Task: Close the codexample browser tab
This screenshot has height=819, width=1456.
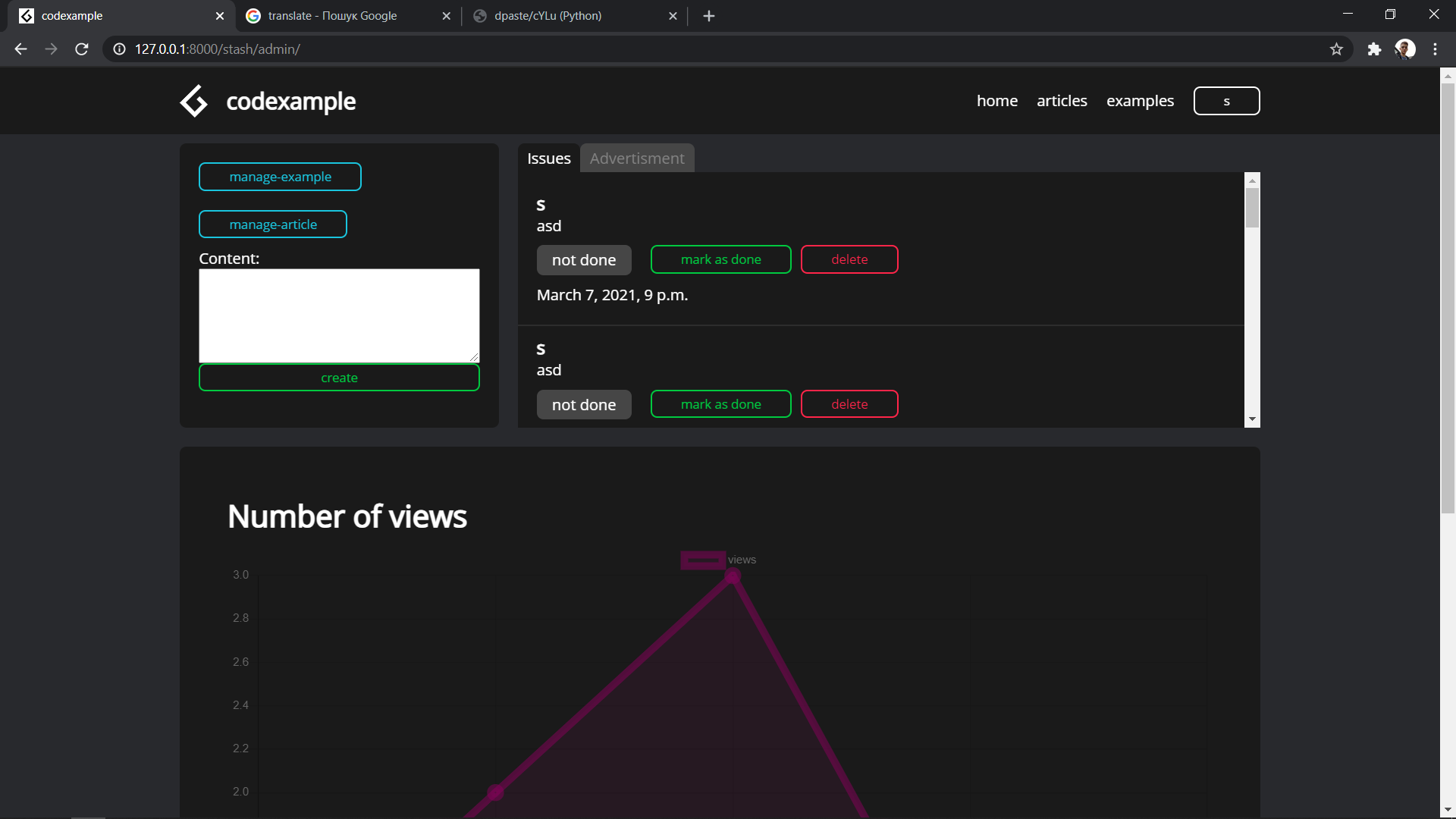Action: coord(220,16)
